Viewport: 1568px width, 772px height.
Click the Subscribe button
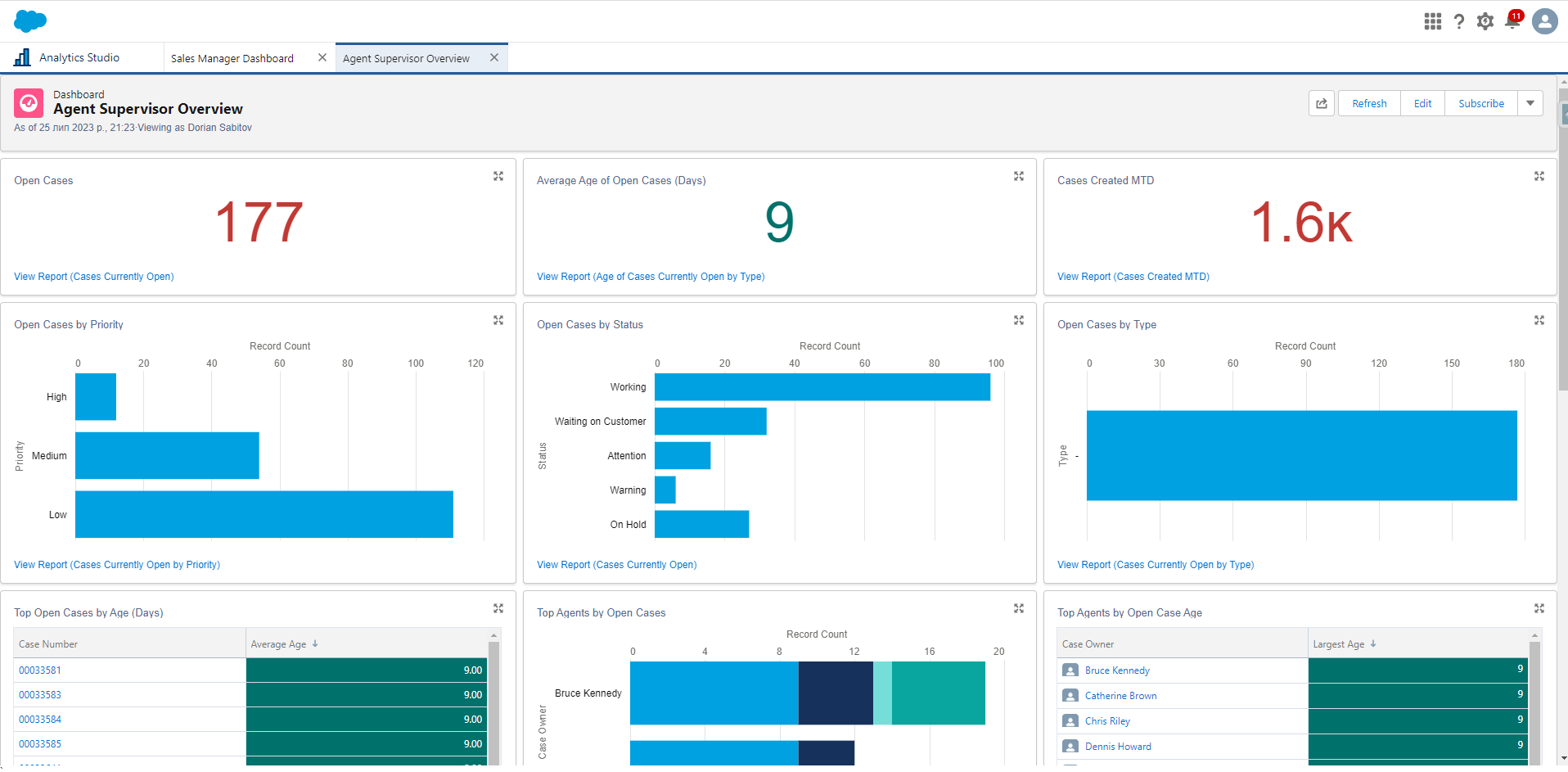(1480, 103)
